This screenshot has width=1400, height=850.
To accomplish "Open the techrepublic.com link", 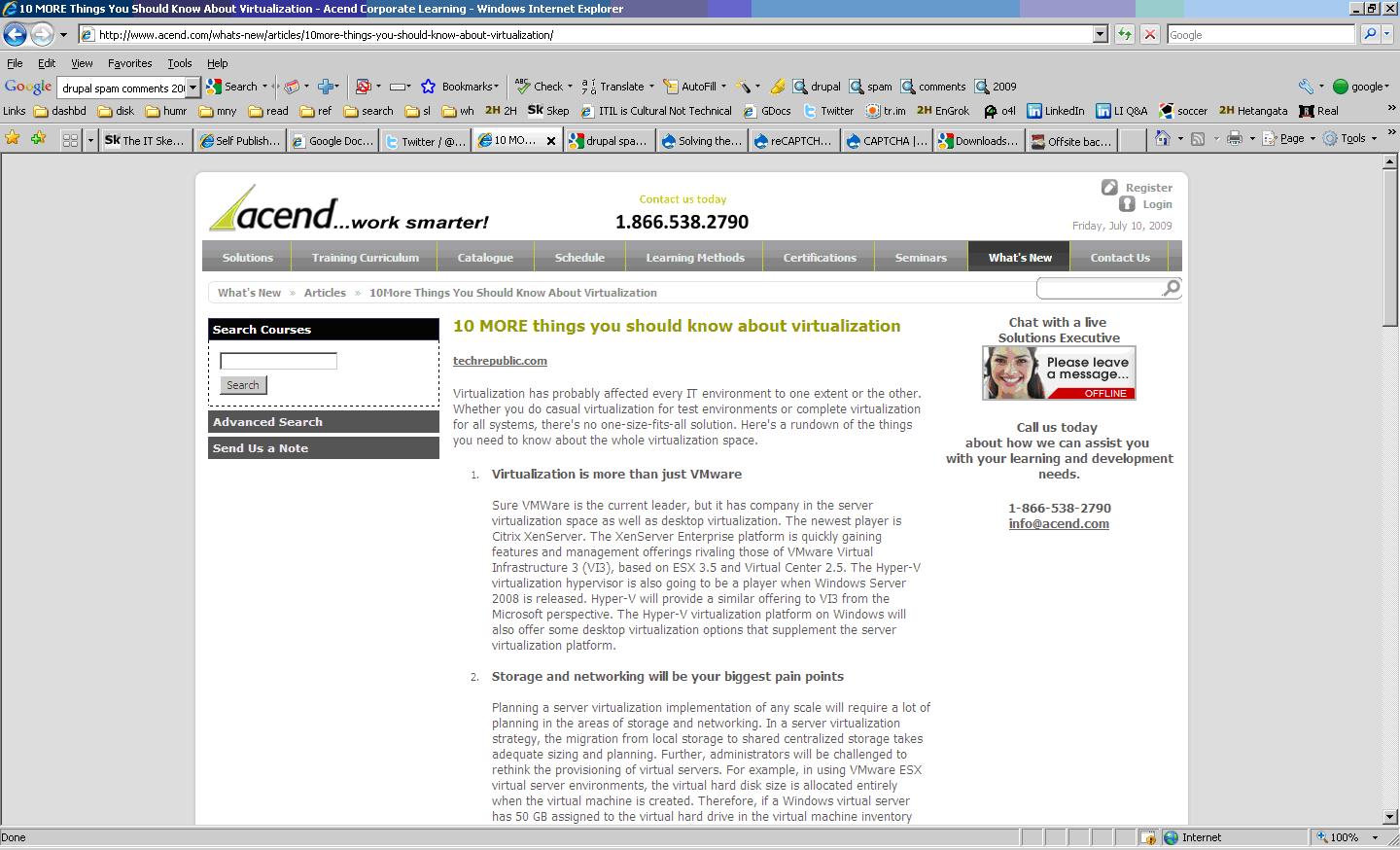I will pos(500,361).
